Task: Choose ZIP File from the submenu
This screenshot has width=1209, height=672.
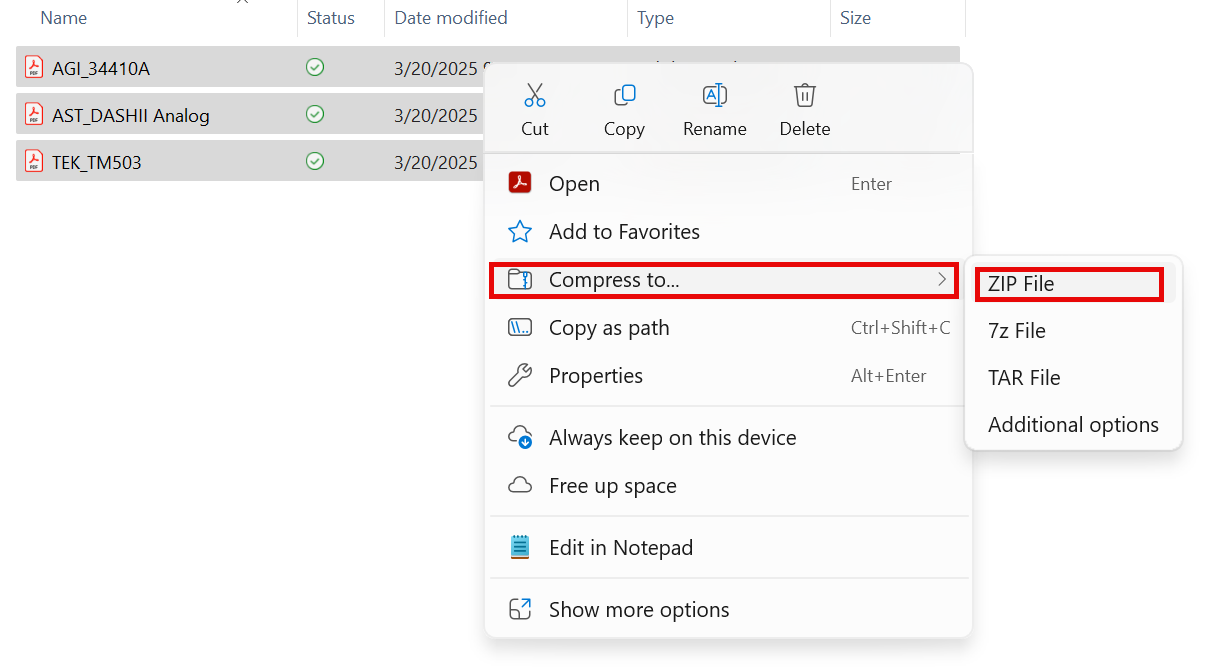Action: click(1021, 284)
